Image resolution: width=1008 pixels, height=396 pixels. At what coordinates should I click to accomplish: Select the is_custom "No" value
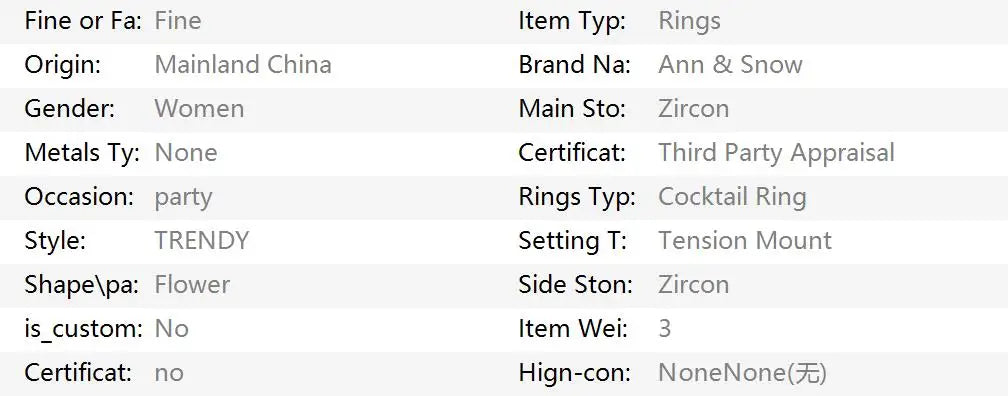(x=172, y=328)
